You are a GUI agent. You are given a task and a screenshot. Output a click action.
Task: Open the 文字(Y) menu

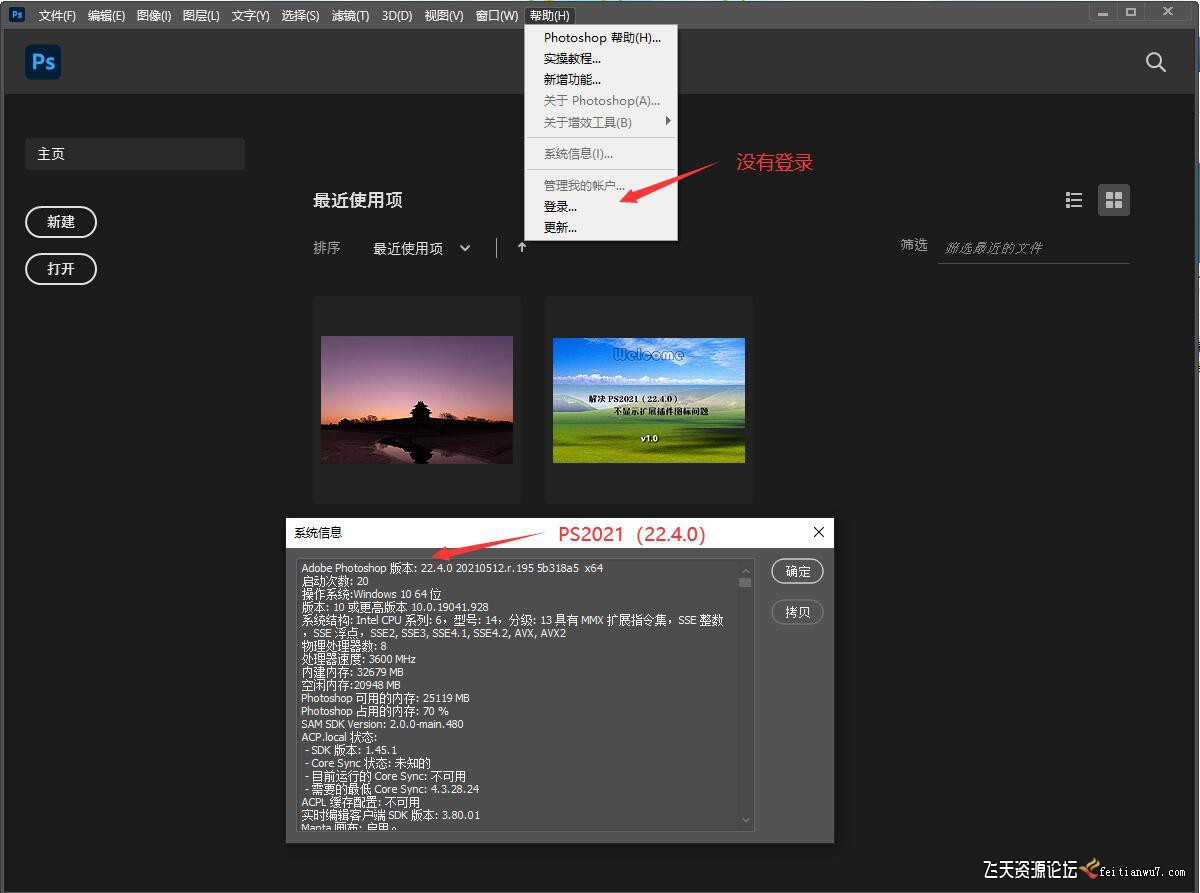click(250, 15)
